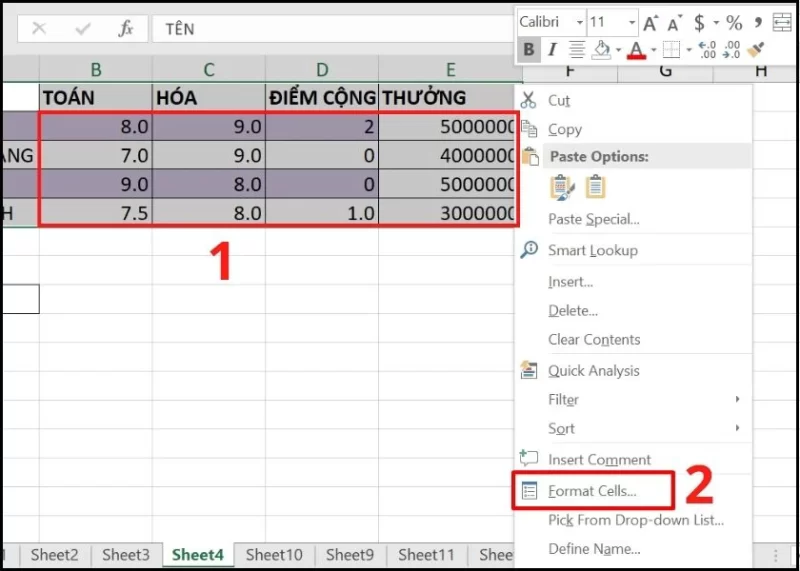Expand the Sort submenu

[633, 429]
